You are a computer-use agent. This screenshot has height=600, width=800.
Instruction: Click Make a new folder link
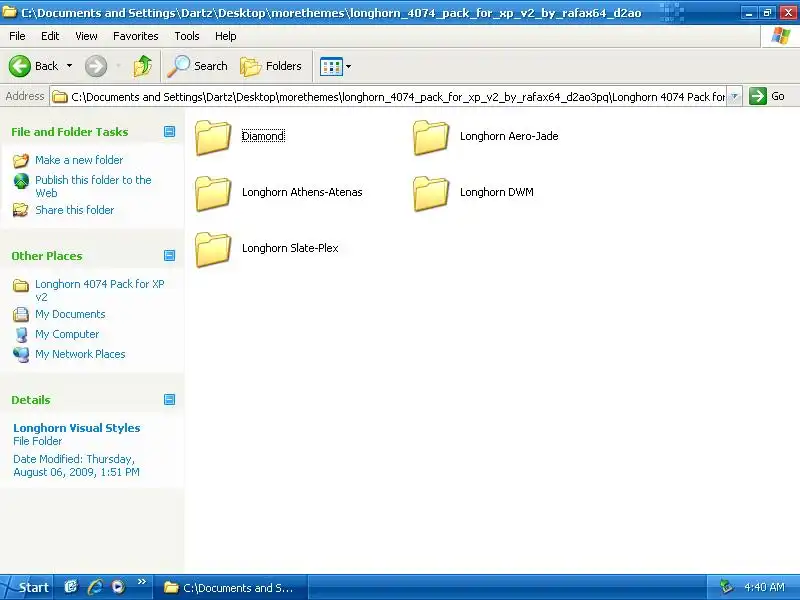click(x=79, y=160)
